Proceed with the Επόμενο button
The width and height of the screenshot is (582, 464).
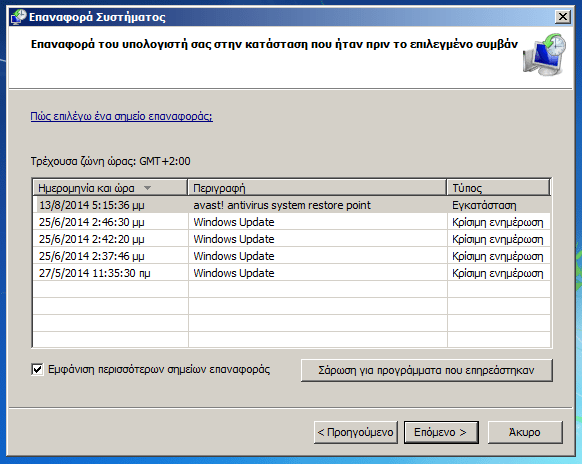click(x=441, y=432)
